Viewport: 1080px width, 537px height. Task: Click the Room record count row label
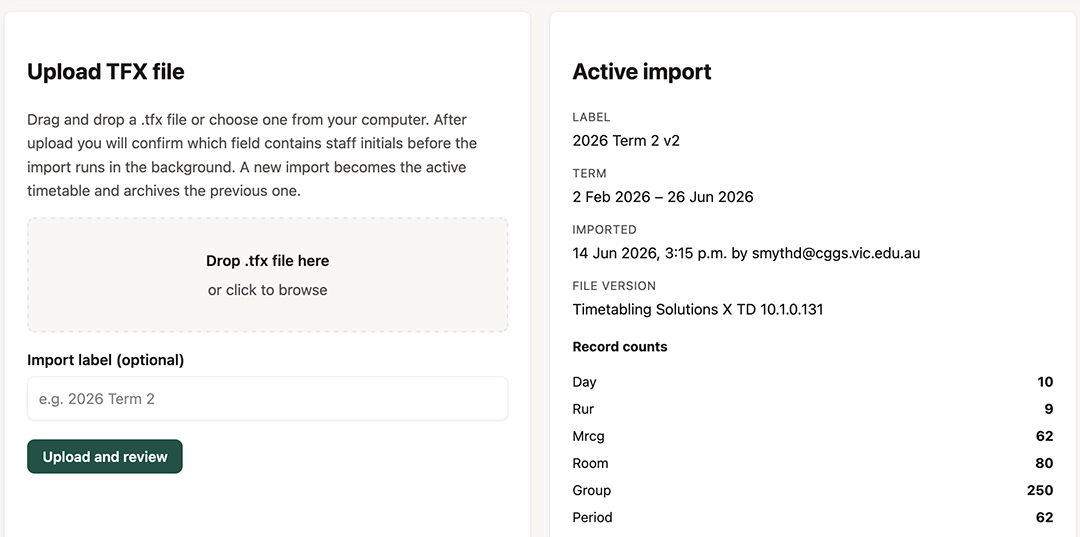590,463
